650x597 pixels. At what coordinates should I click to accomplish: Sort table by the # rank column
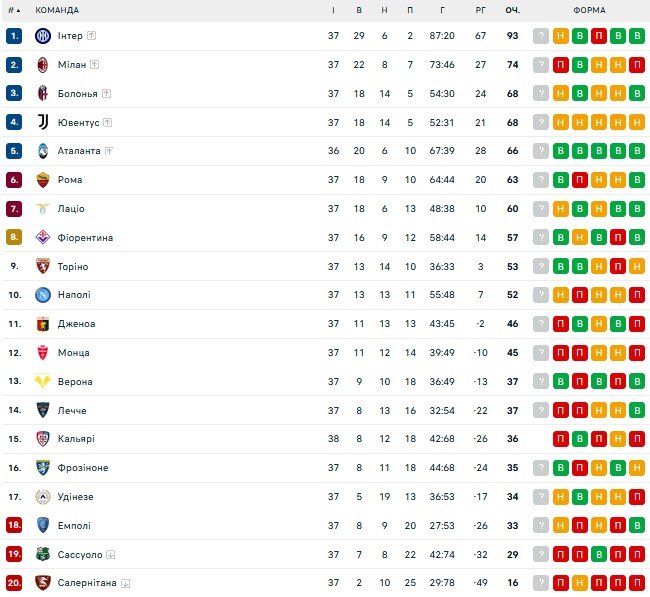(12, 10)
